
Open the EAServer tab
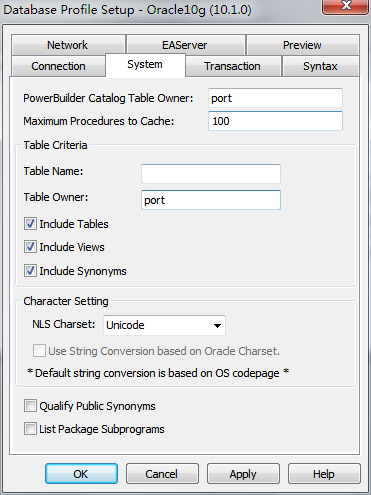185,45
